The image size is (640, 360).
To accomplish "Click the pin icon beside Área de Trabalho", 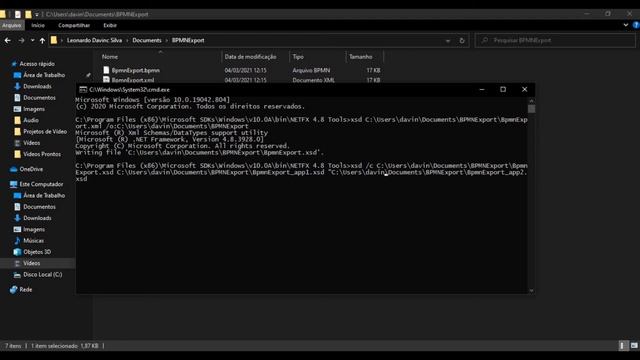I will point(88,75).
